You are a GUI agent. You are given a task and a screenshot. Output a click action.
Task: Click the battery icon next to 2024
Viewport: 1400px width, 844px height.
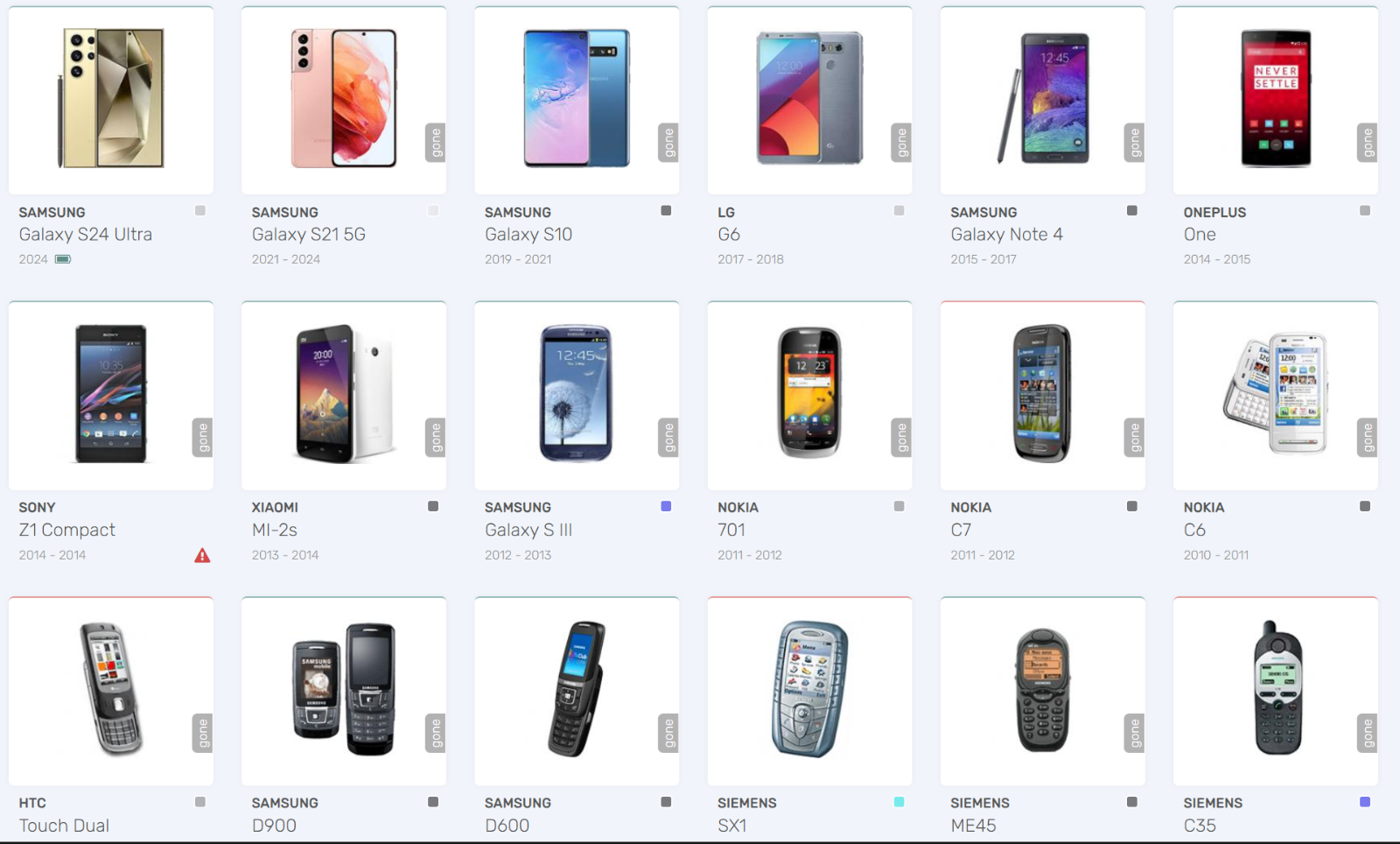click(63, 259)
